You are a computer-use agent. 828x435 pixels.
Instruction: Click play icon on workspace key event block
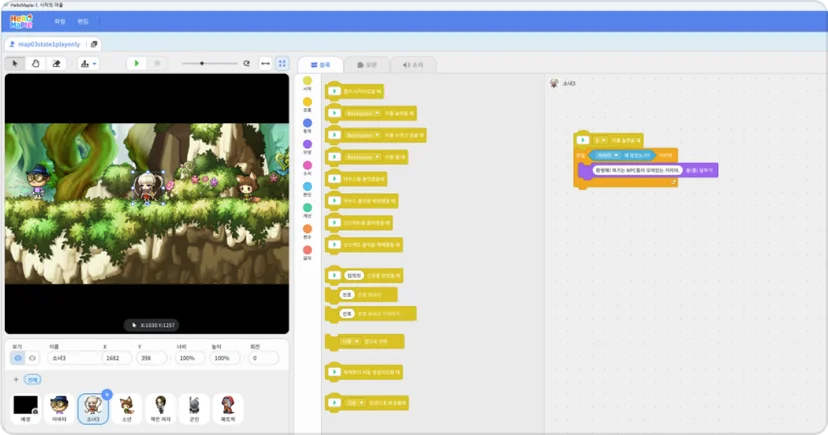582,140
